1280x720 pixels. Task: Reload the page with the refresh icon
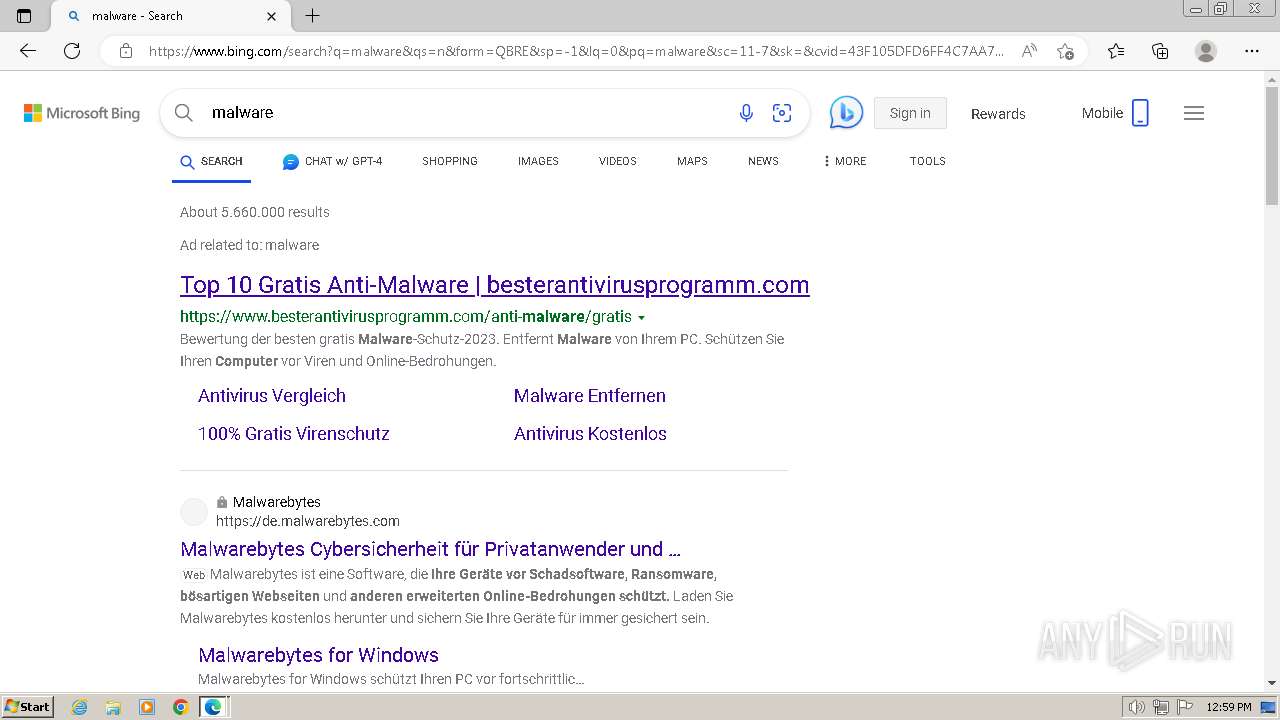[x=72, y=51]
